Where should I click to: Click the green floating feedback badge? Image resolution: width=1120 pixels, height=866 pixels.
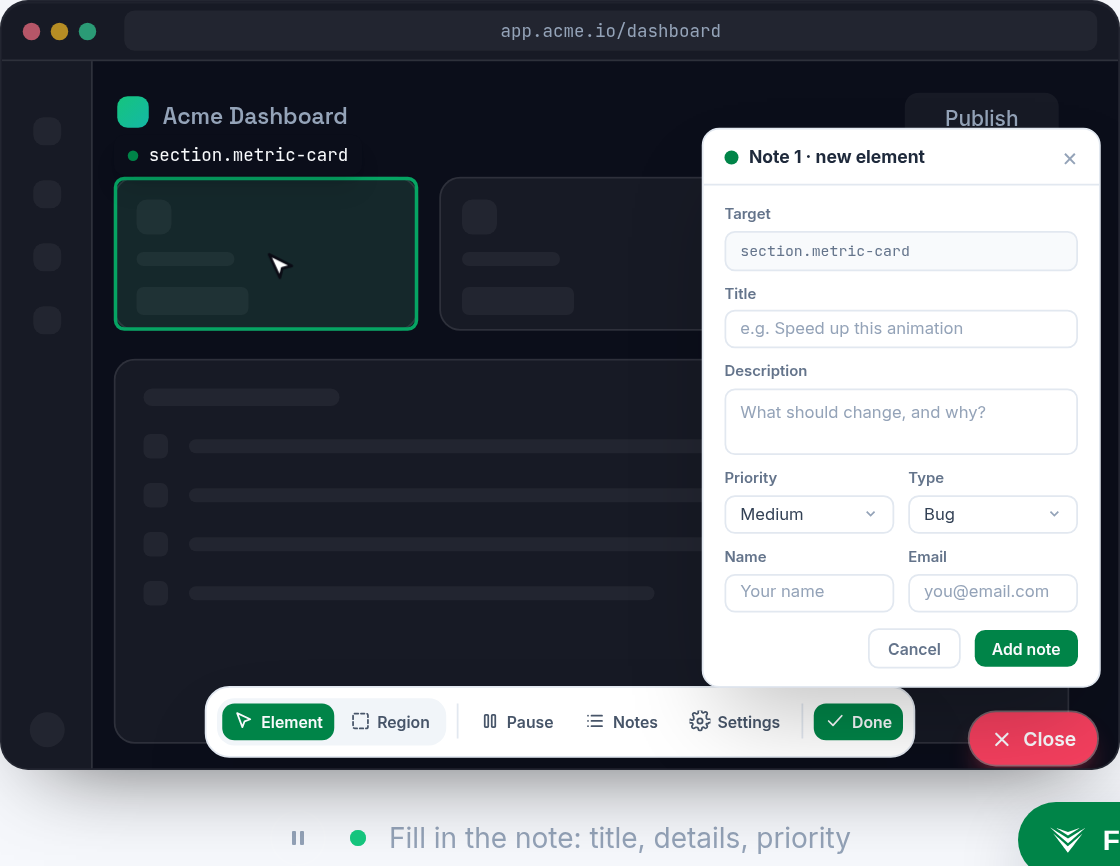click(1069, 836)
